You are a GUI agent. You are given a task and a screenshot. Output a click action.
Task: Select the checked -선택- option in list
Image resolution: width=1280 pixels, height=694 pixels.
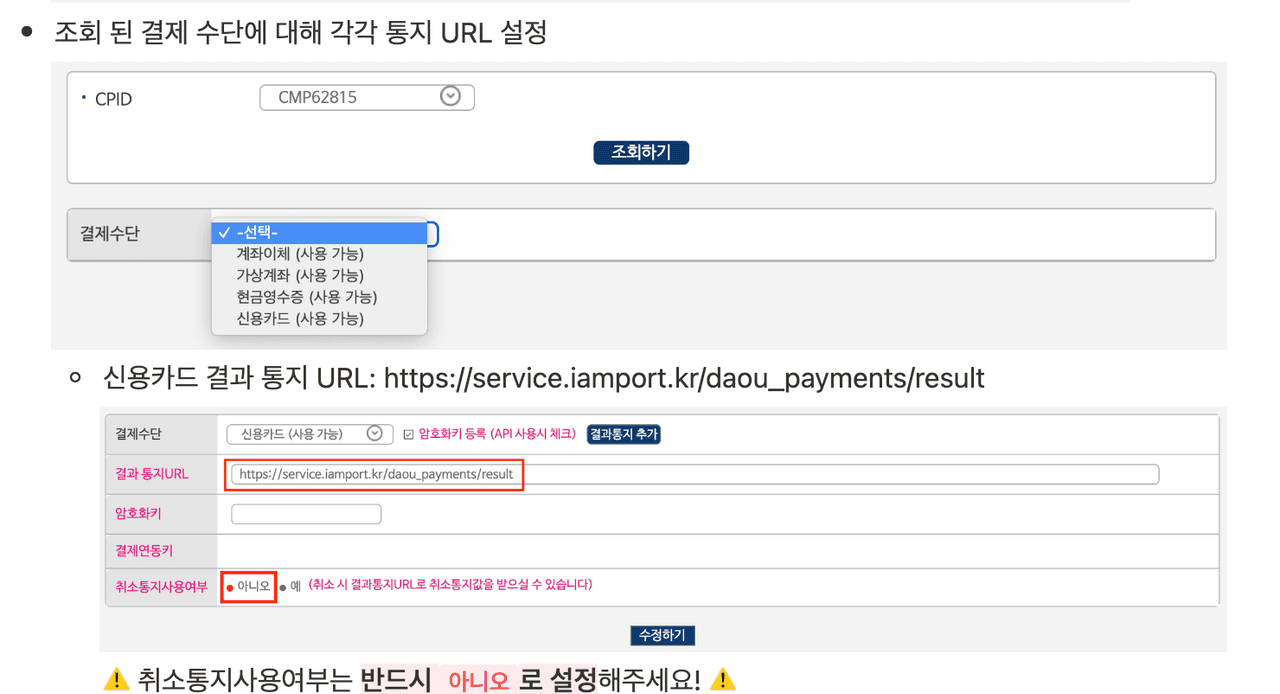319,233
